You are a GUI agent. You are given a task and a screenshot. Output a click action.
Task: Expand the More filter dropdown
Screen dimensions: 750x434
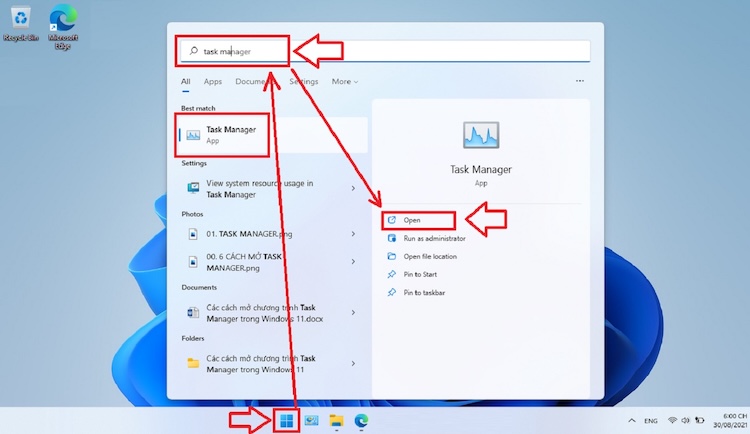point(344,82)
